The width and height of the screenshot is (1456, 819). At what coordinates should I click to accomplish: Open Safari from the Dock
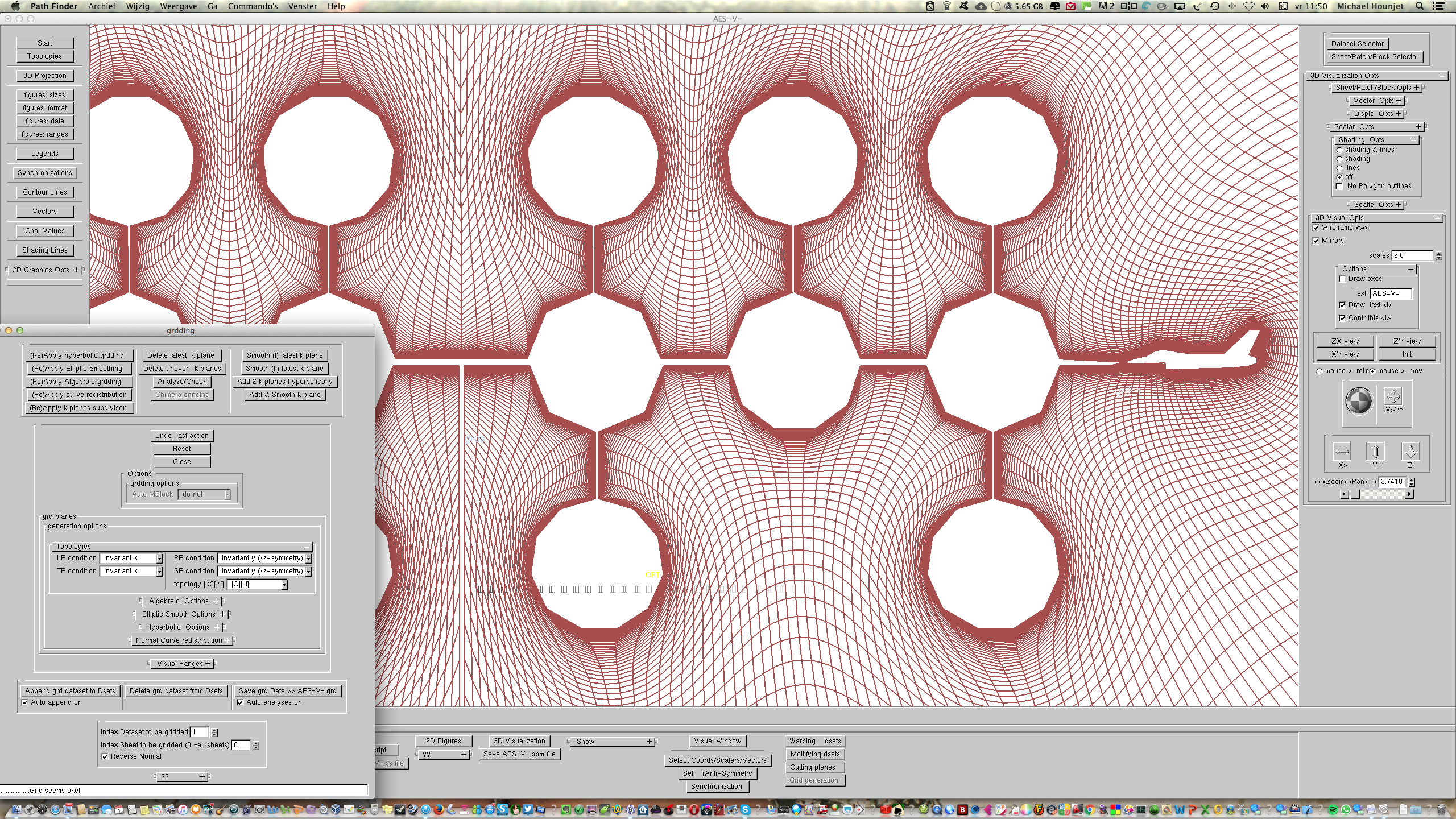coord(55,809)
